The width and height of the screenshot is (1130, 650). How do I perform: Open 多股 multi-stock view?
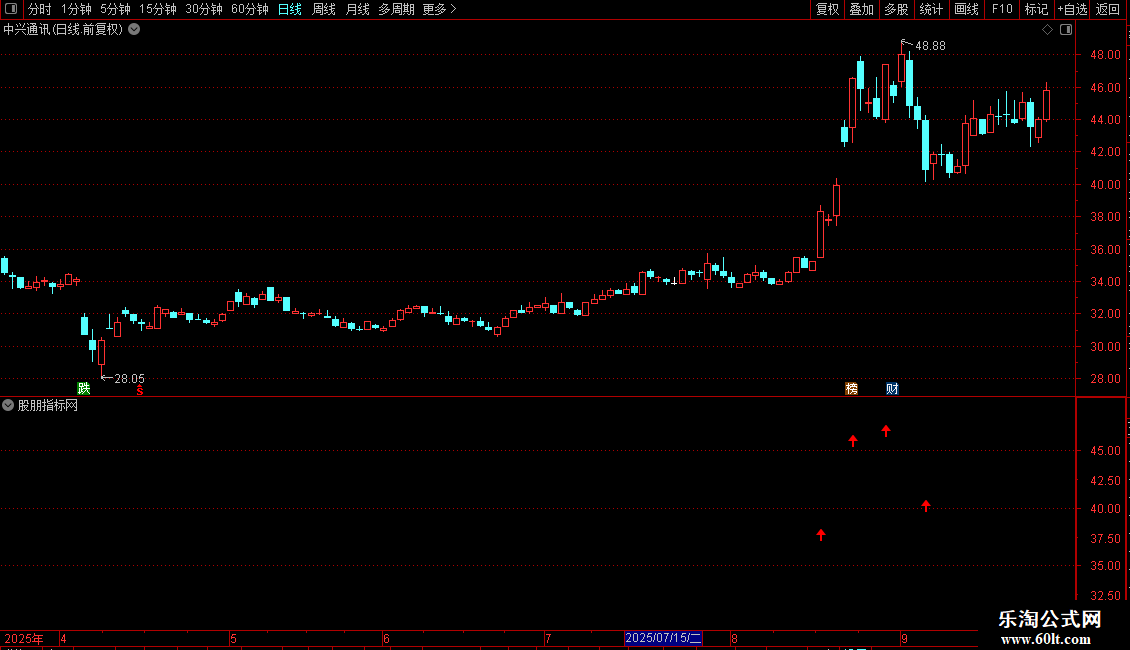coord(896,9)
